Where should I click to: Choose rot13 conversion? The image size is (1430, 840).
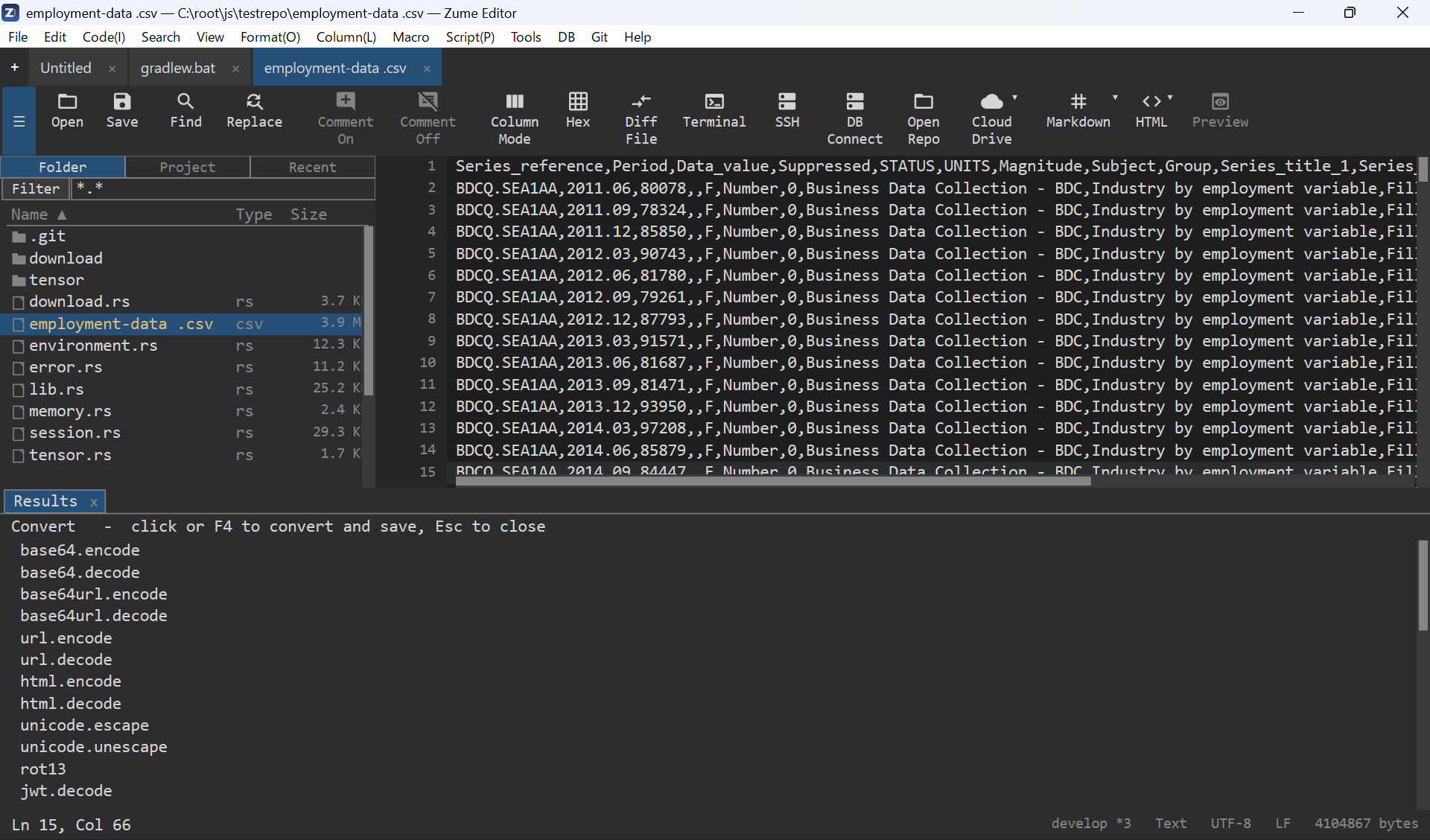pyautogui.click(x=43, y=769)
